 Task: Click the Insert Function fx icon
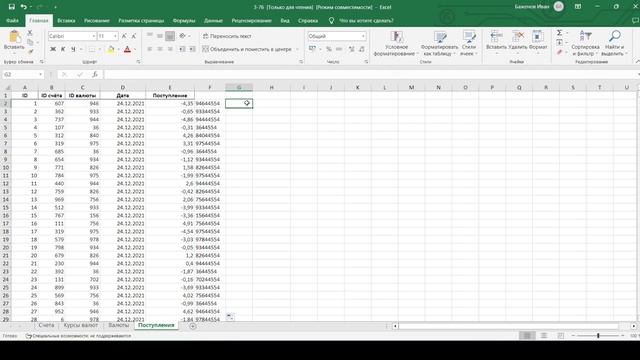pyautogui.click(x=95, y=74)
